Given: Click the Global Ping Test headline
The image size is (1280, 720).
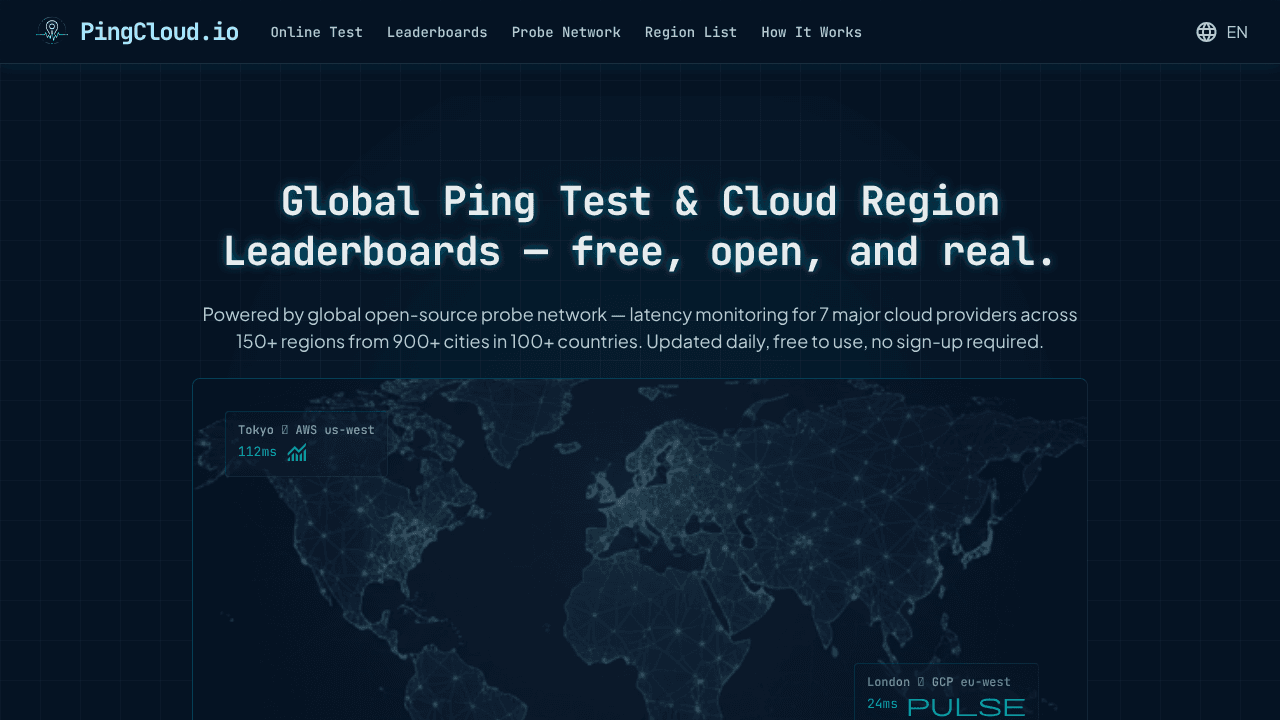Looking at the screenshot, I should [640, 227].
